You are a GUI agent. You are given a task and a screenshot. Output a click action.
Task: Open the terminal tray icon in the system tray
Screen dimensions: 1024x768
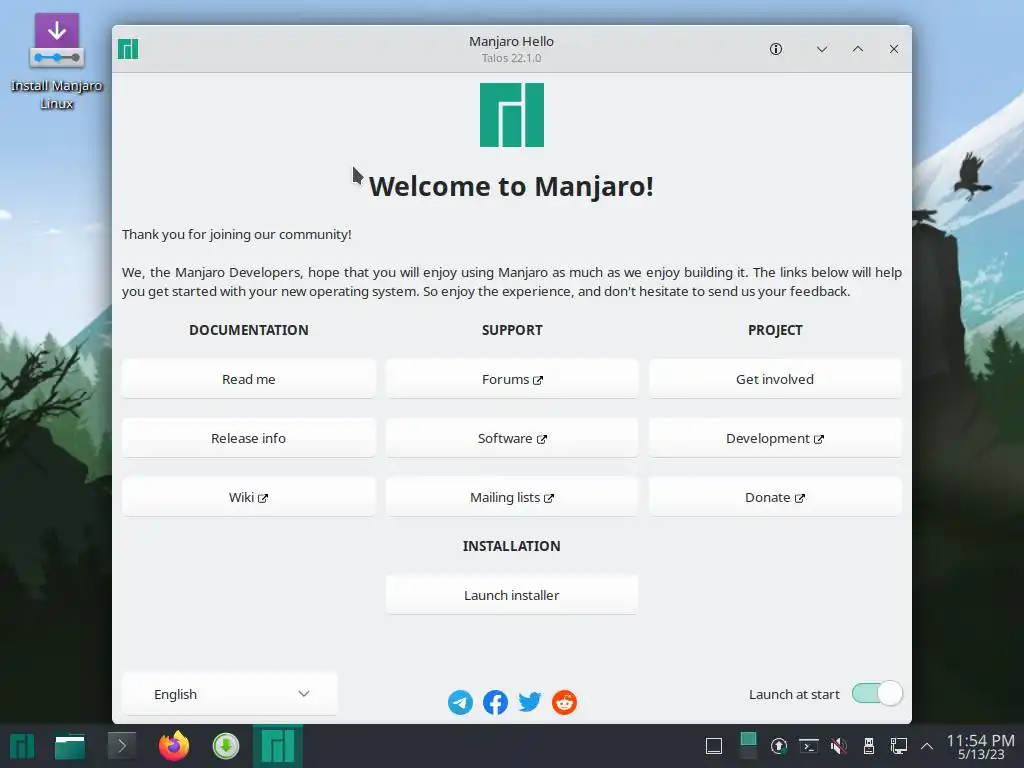pos(809,746)
